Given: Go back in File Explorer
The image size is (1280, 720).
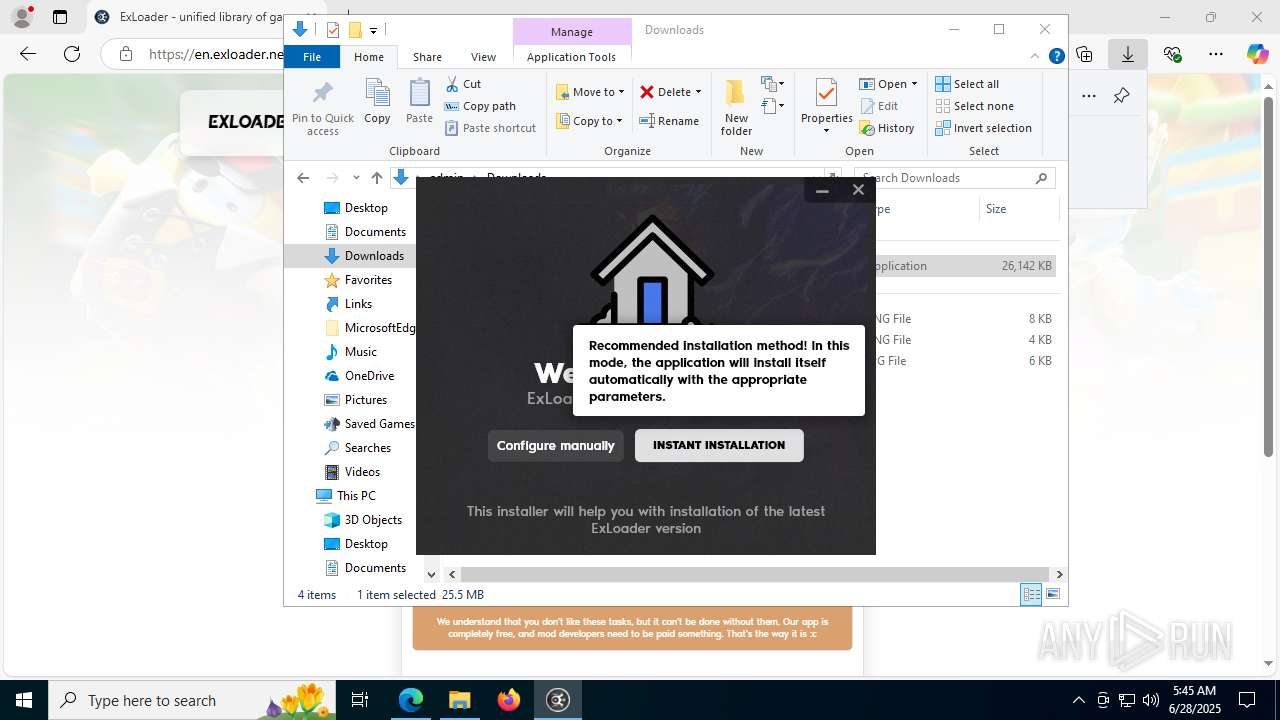Looking at the screenshot, I should coord(303,178).
